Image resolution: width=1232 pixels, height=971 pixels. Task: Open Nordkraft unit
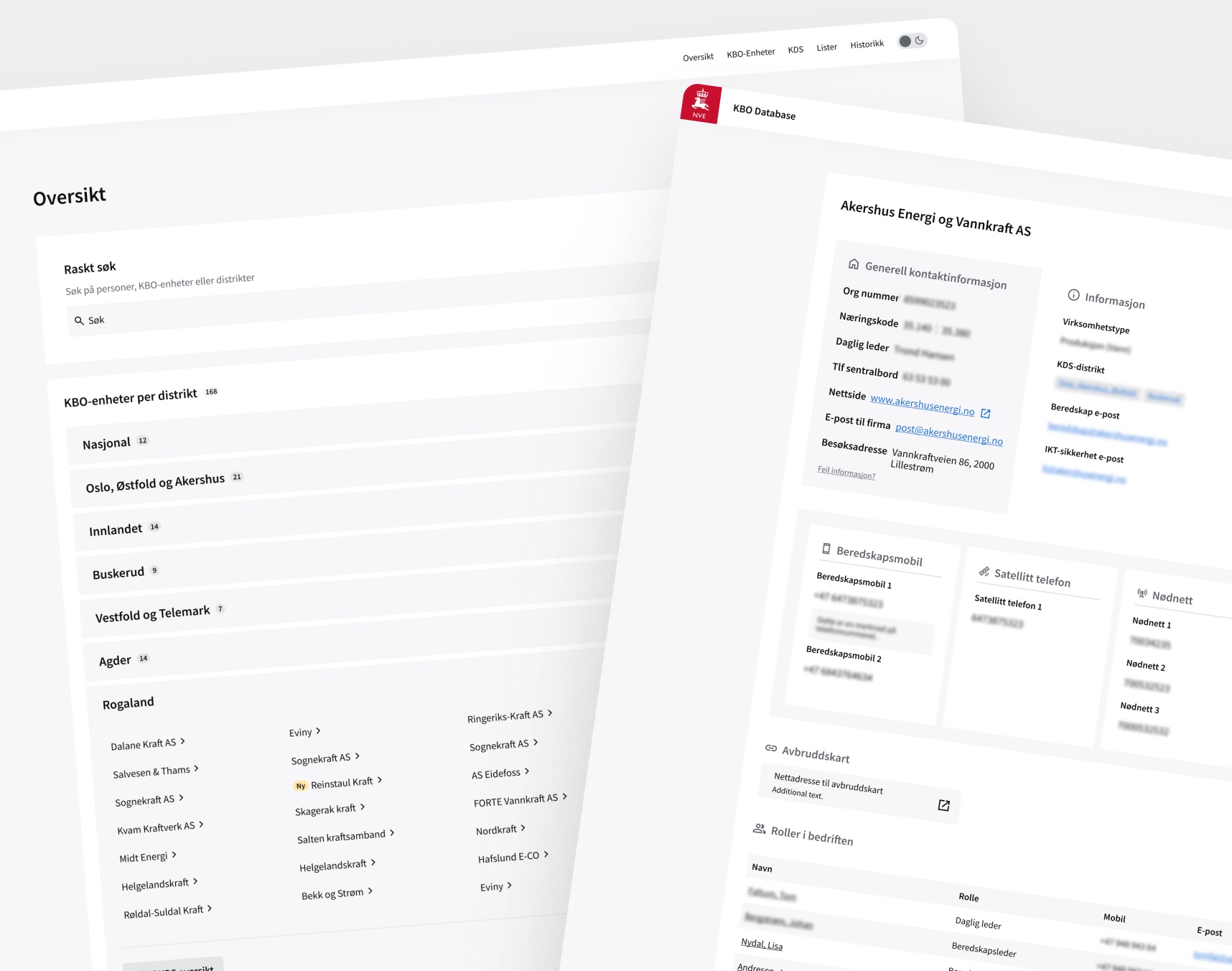point(501,830)
